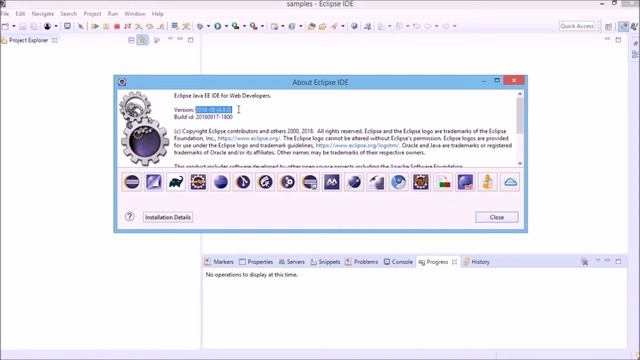Open the Help menu
Screen dimensions: 640x360
pos(158,14)
